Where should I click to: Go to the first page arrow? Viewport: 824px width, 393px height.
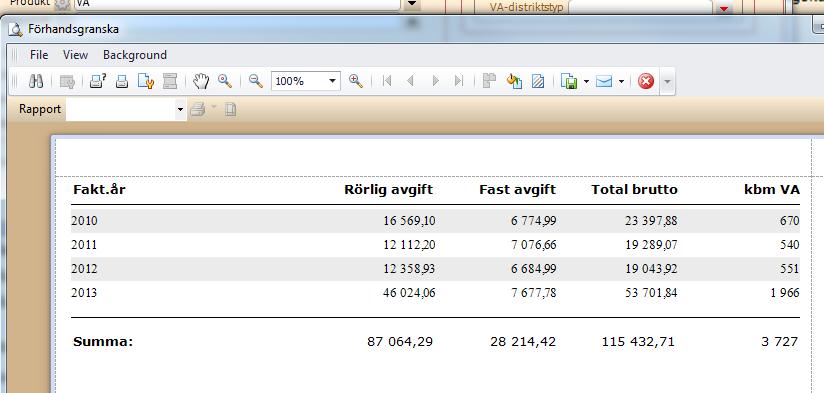(387, 81)
